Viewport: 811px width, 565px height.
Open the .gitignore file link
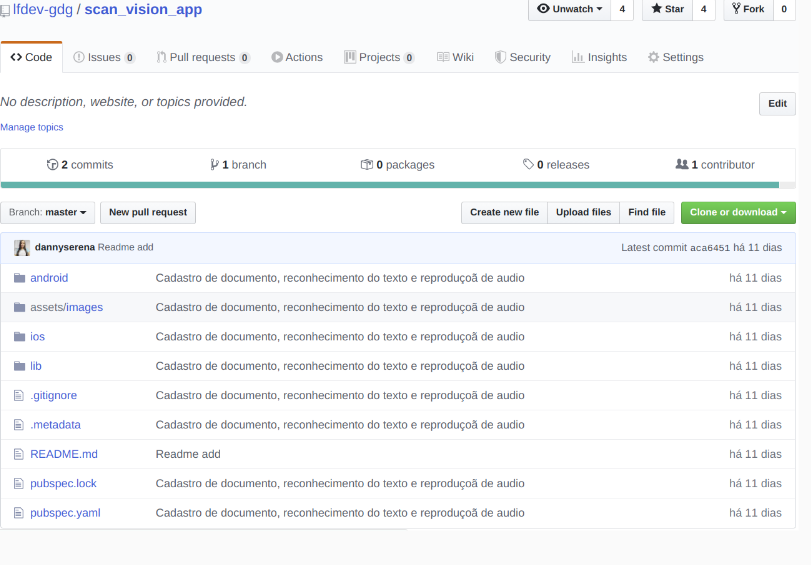(x=53, y=396)
